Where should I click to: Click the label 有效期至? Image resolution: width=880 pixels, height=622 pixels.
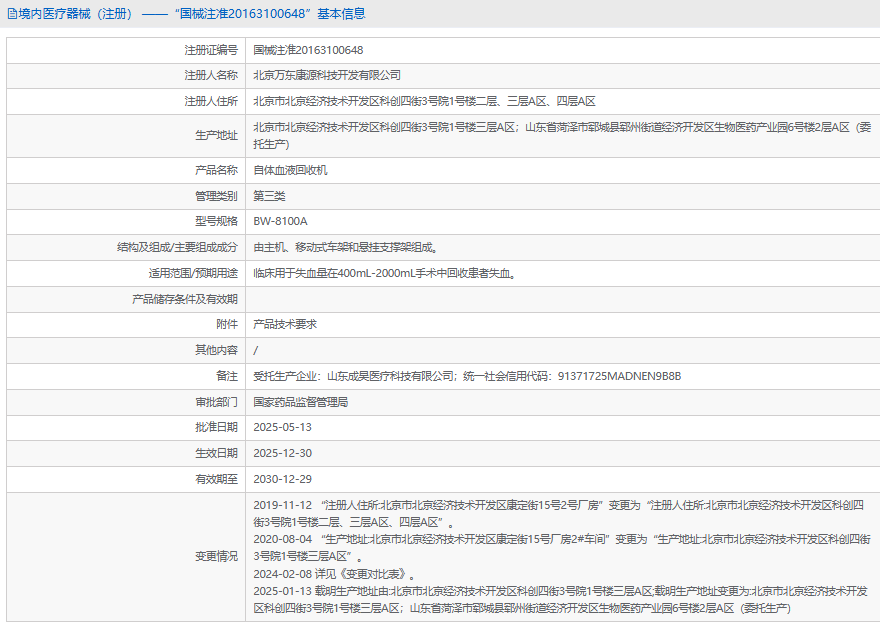[x=217, y=479]
